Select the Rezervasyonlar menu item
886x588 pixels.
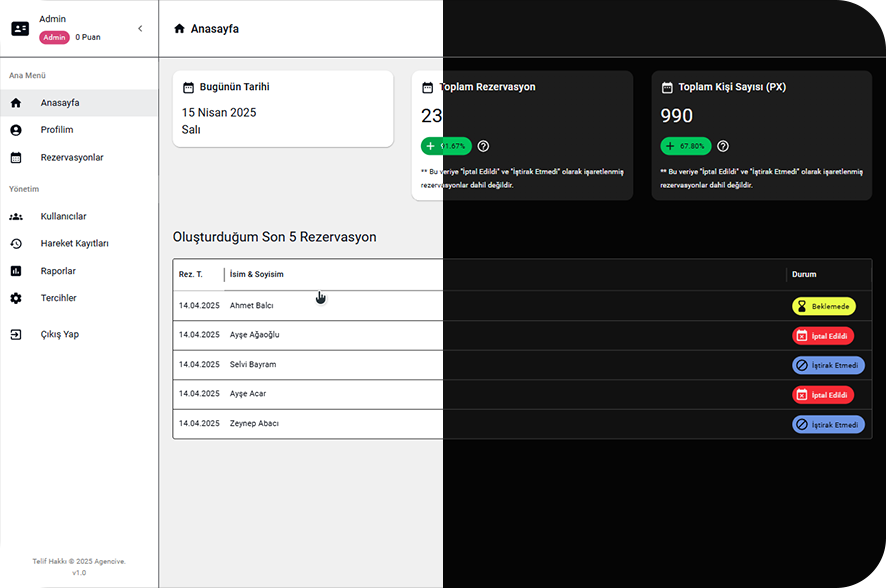[x=70, y=157]
